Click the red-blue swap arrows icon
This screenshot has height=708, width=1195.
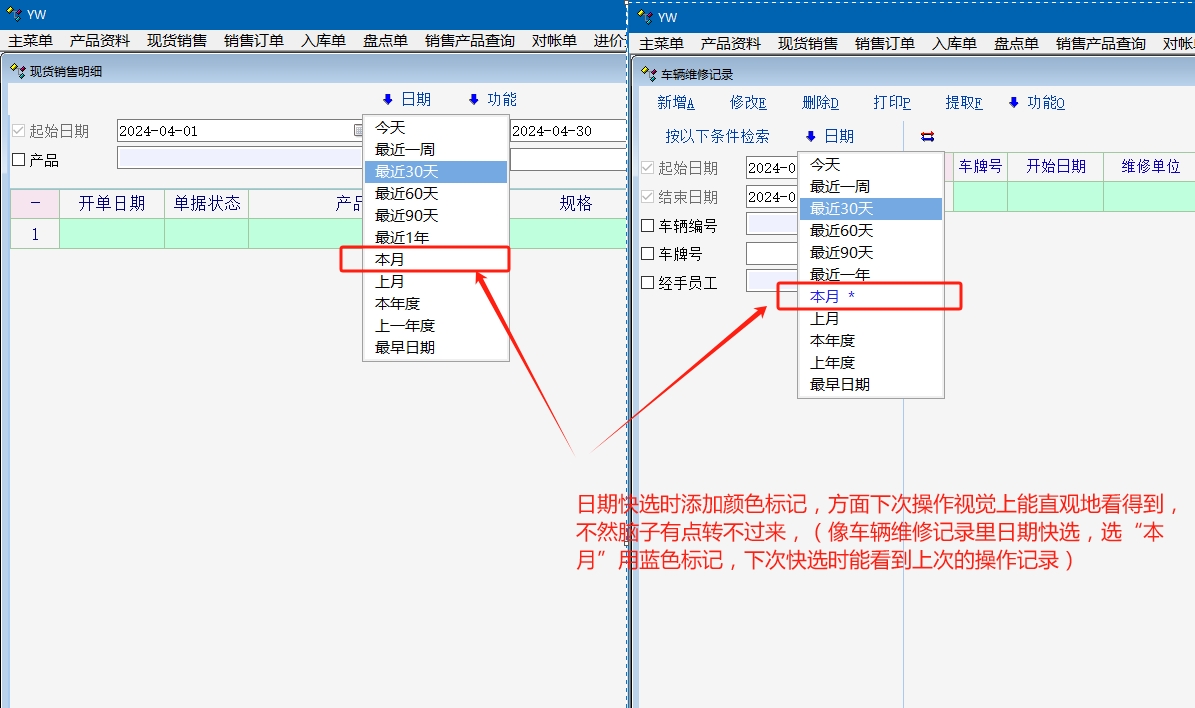click(x=927, y=137)
